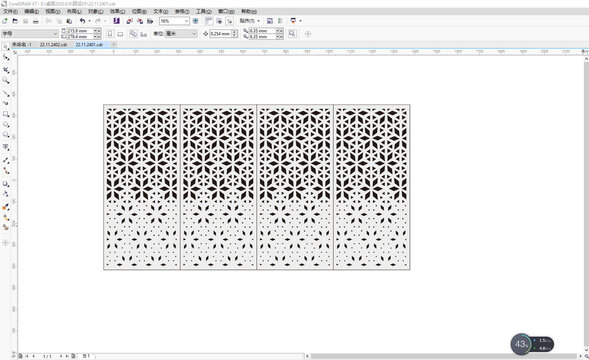Click the Print icon

pos(36,21)
